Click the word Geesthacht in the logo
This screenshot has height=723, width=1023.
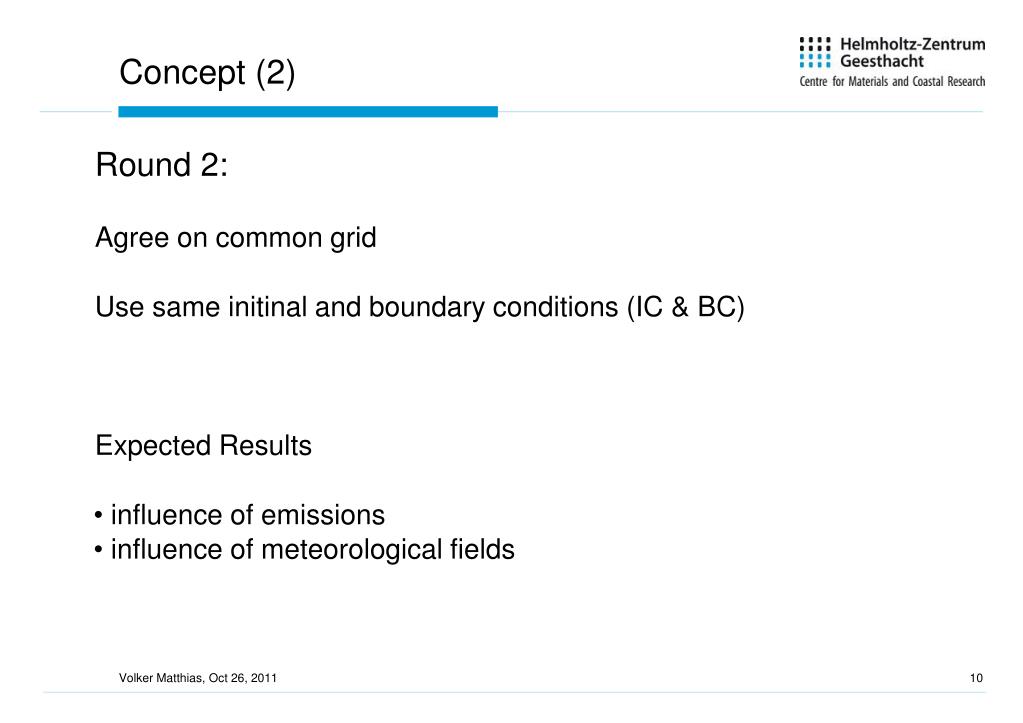881,61
